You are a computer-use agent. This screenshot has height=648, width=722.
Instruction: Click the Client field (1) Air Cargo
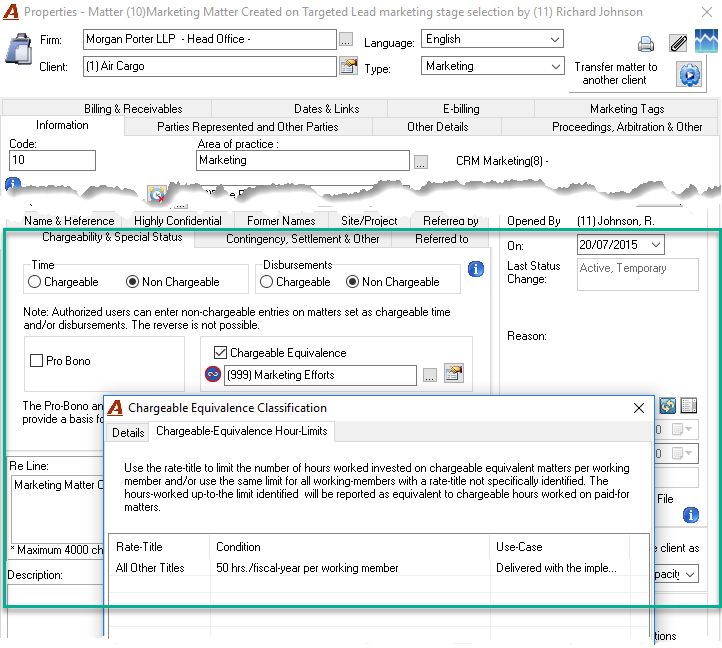point(210,66)
